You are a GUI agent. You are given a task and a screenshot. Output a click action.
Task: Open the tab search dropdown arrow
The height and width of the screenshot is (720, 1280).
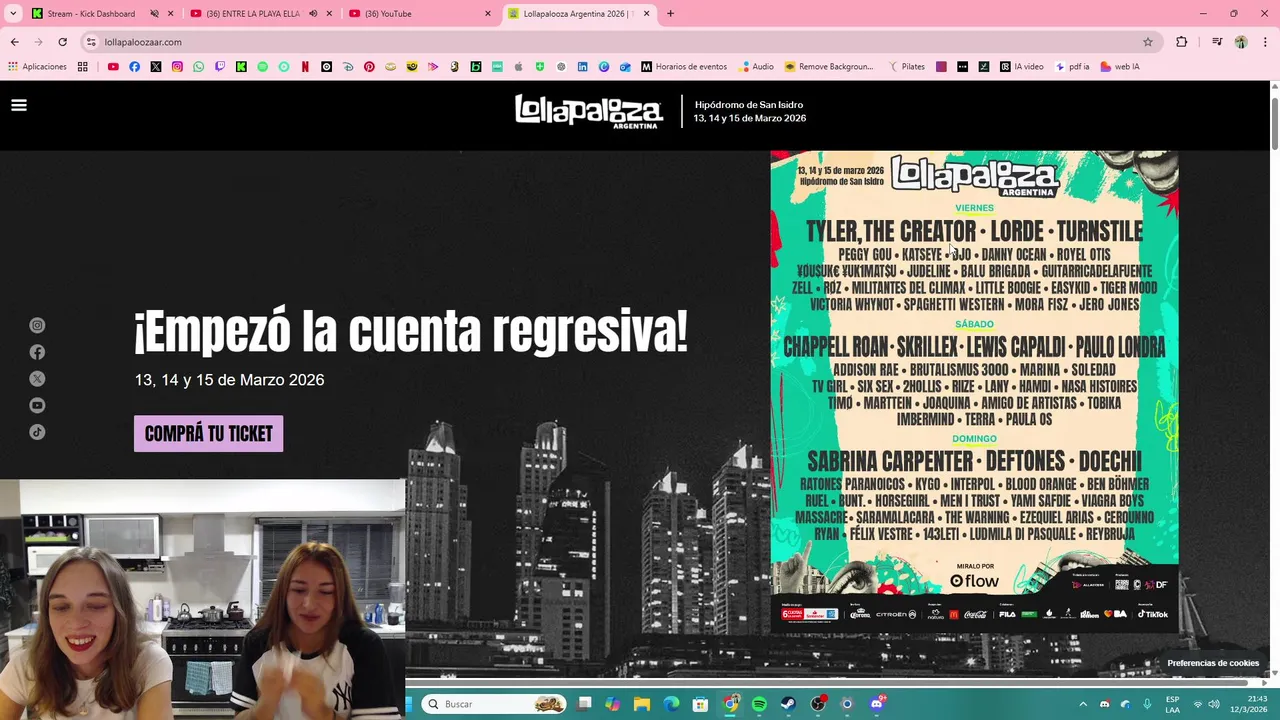click(x=14, y=14)
